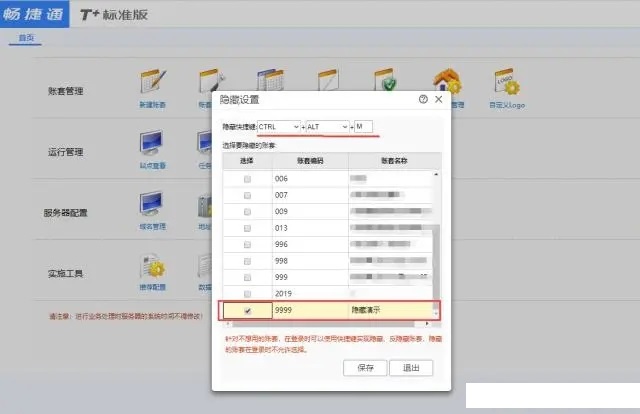Image resolution: width=640 pixels, height=414 pixels.
Task: Click the 账套名称 column header
Action: pyautogui.click(x=394, y=161)
